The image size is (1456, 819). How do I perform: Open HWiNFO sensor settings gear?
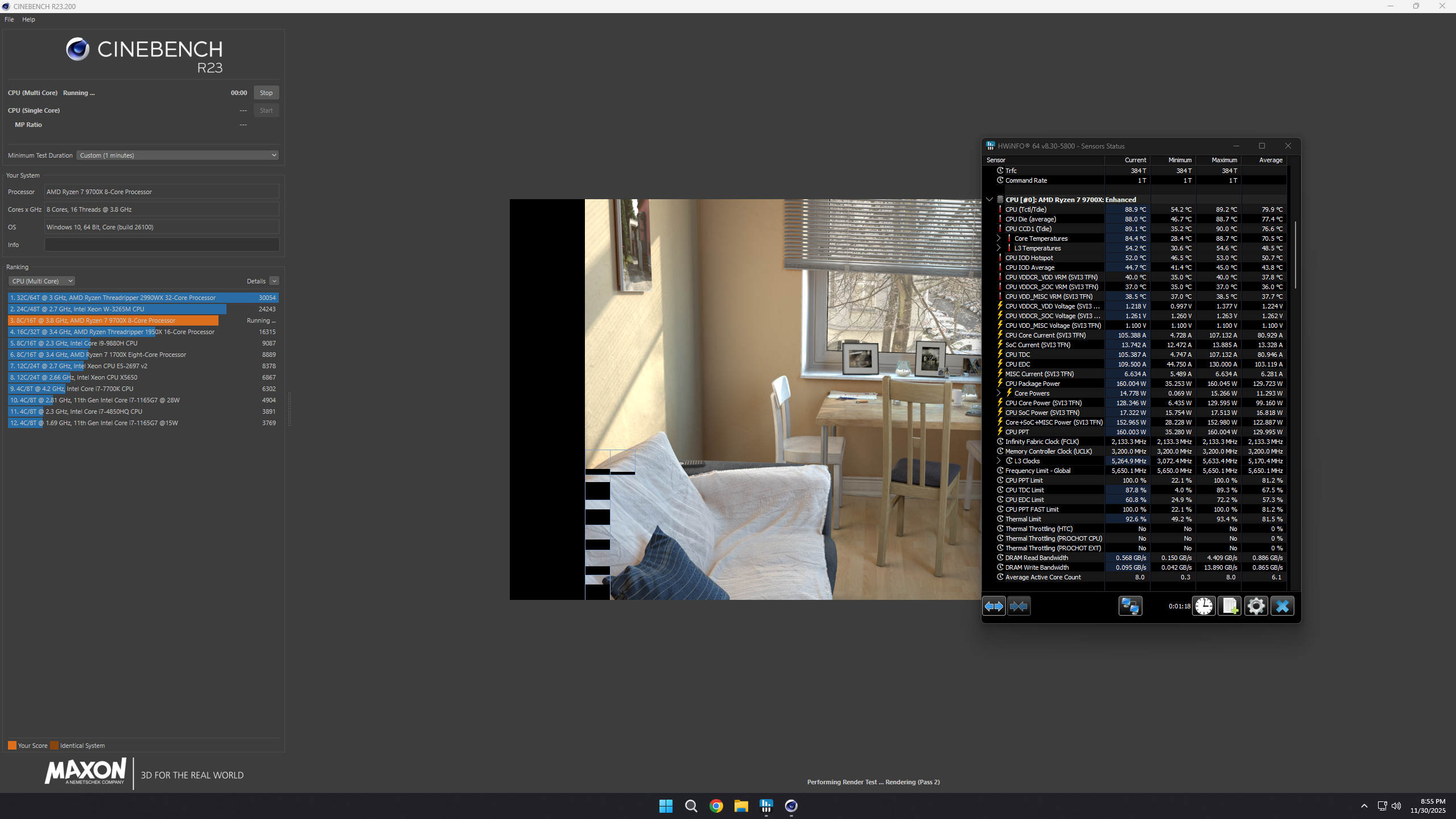1256,606
